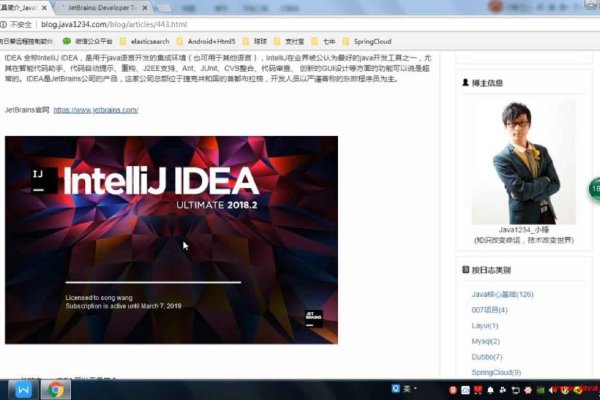Screen dimensions: 600x400
Task: Open the 007项目(4) category
Action: [489, 310]
